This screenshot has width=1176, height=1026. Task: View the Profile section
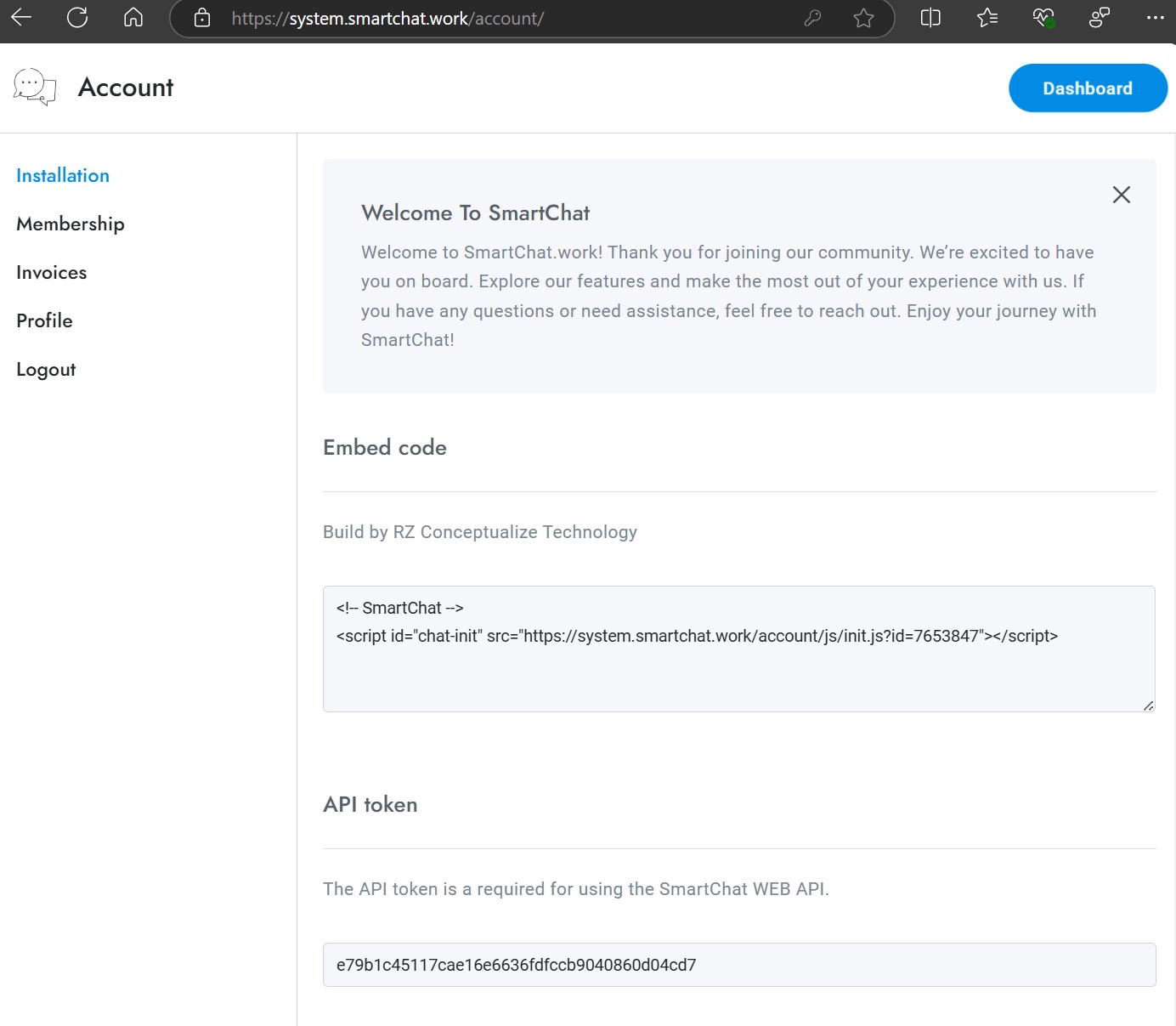point(44,320)
